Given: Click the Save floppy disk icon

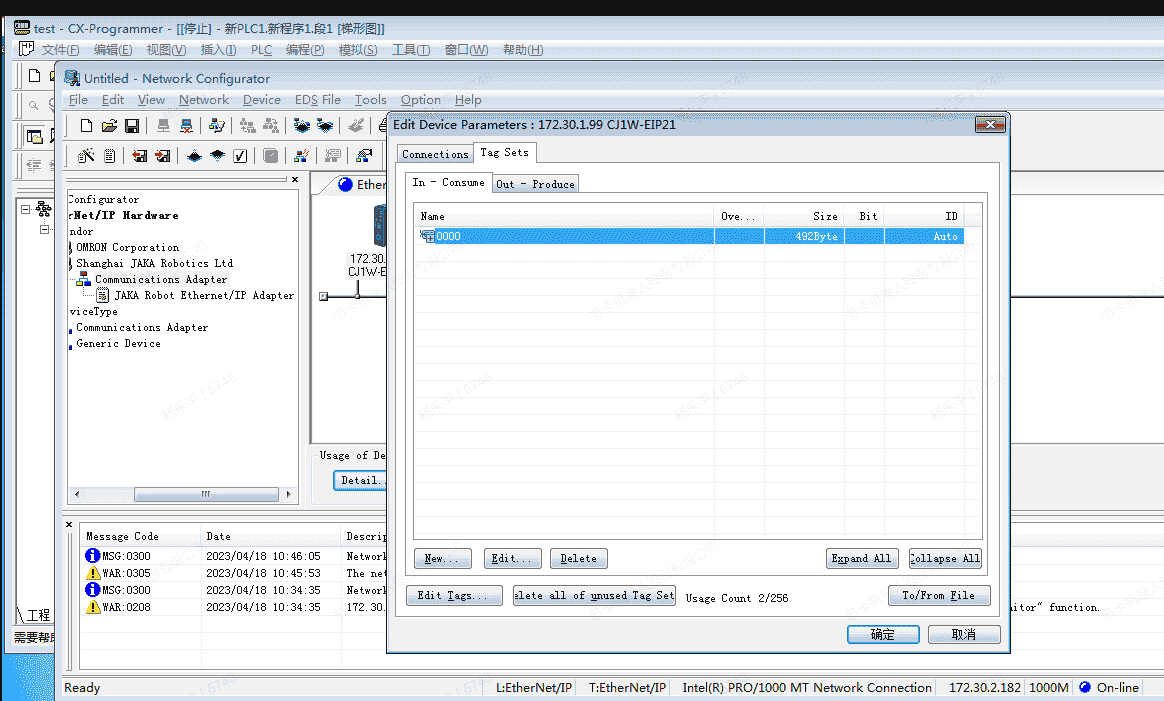Looking at the screenshot, I should point(131,126).
